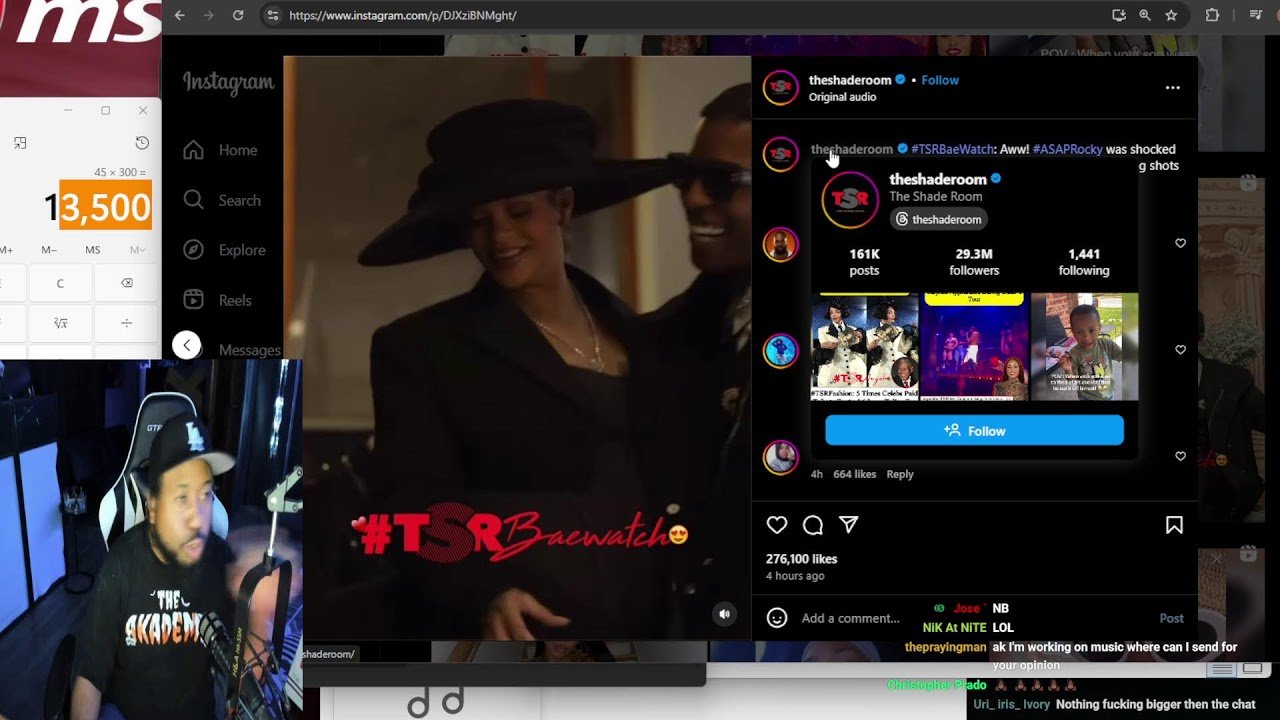Viewport: 1280px width, 720px height.
Task: Like the 664-likes comment heart
Action: (1181, 456)
